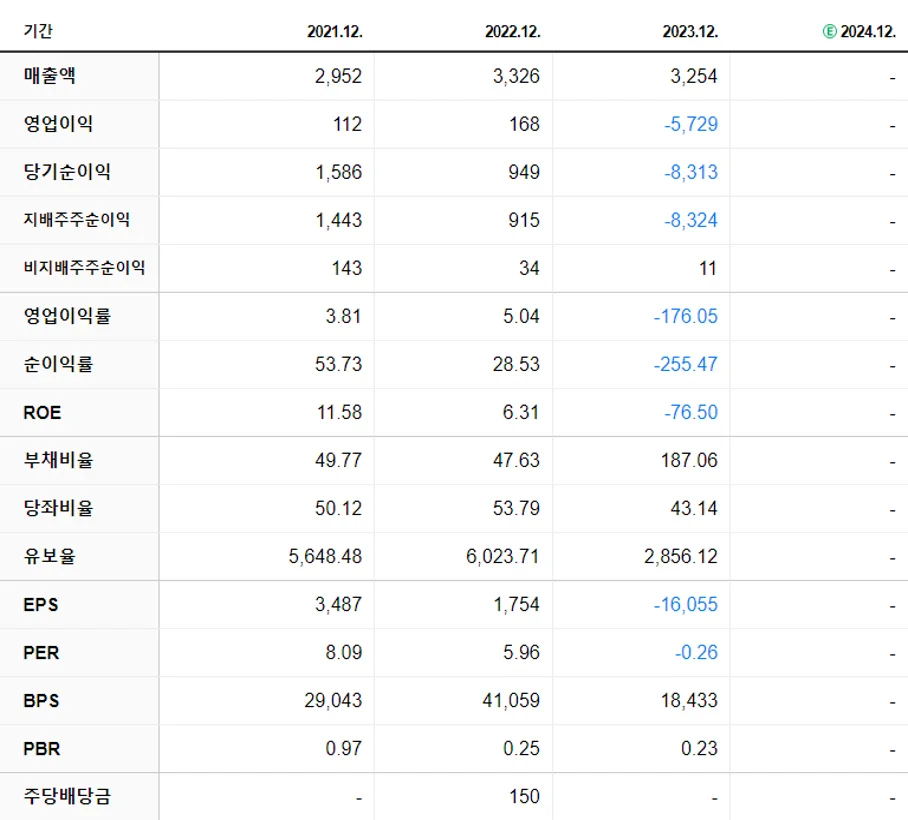Viewport: 908px width, 820px height.
Task: Select the -8,313 당기순이익 value for 2023
Action: pyautogui.click(x=691, y=173)
